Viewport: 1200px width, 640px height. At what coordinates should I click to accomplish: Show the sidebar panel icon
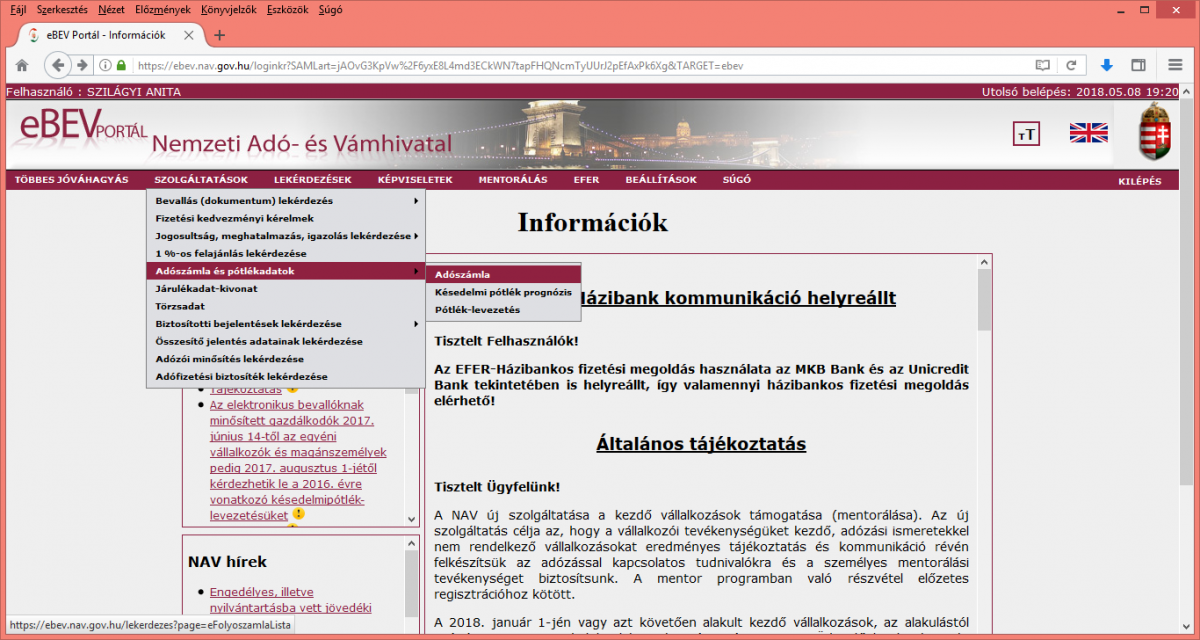pos(1138,65)
